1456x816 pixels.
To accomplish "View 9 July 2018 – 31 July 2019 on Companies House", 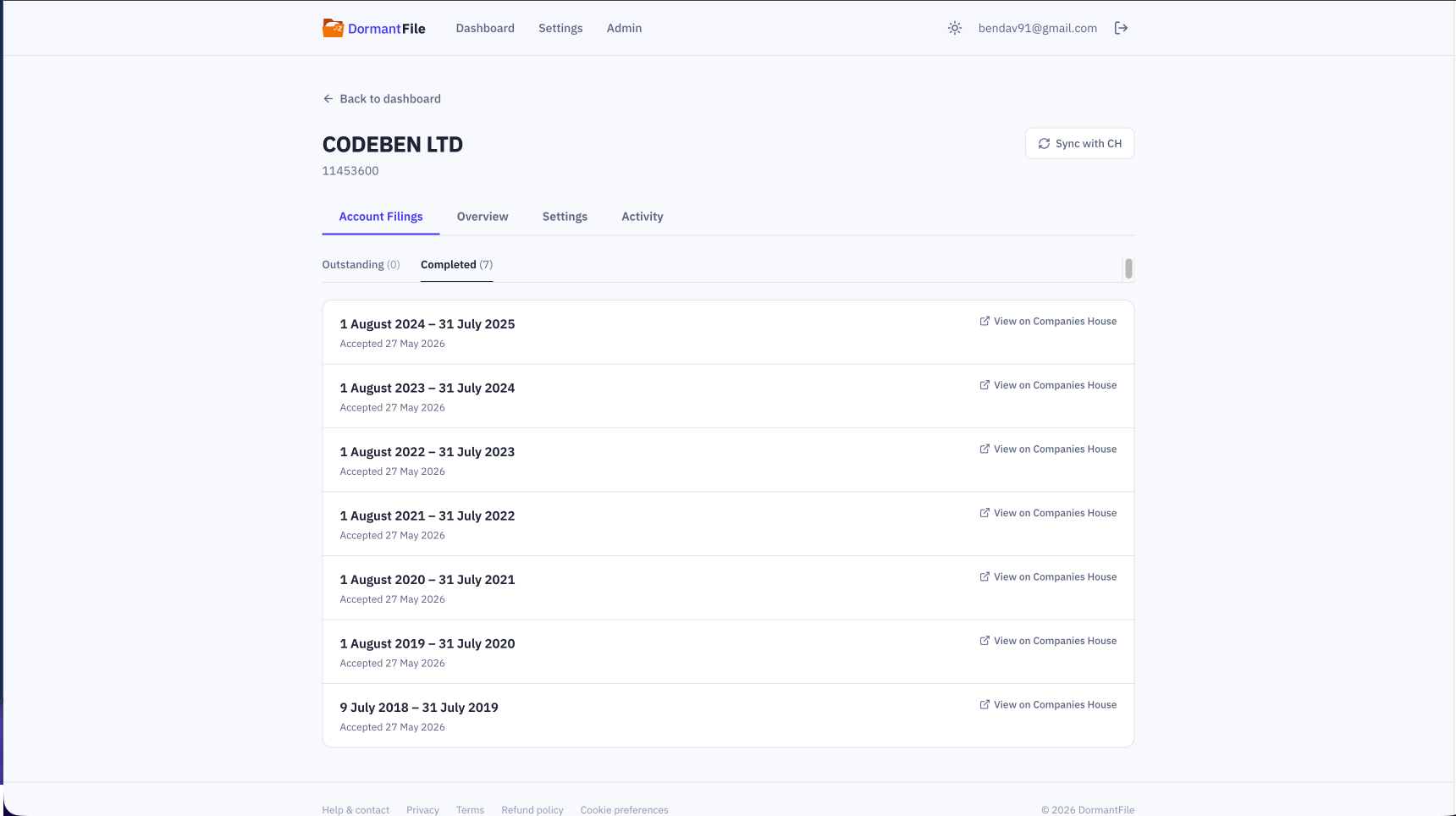I will point(1048,704).
